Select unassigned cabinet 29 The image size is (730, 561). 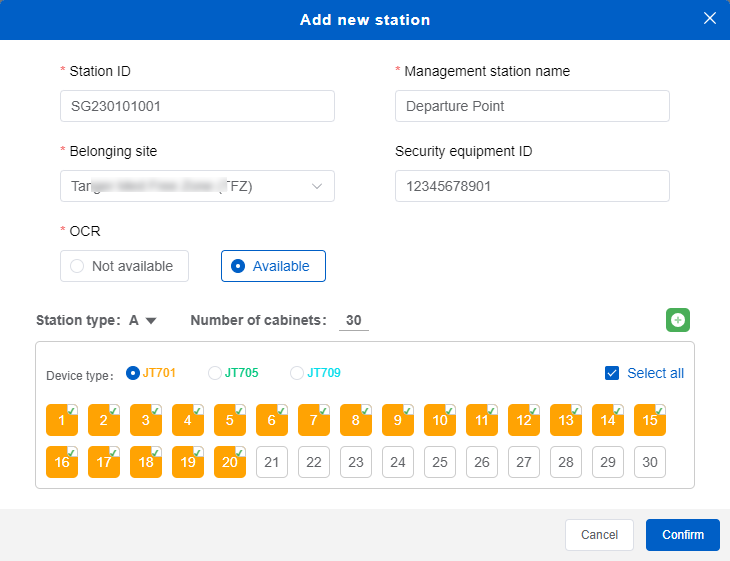pos(608,462)
